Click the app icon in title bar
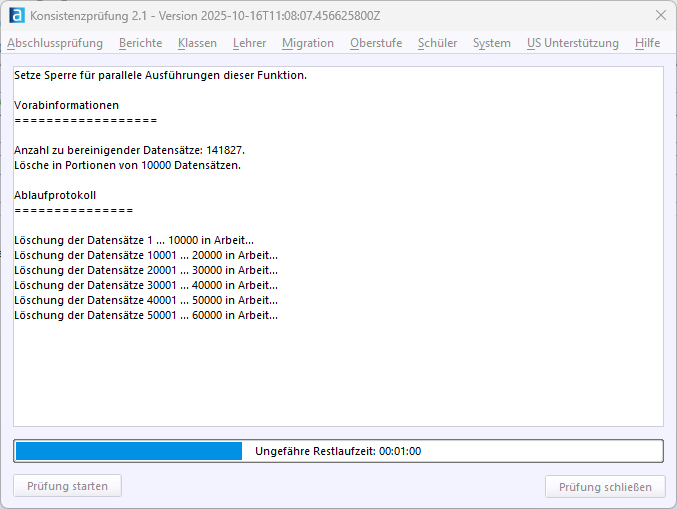 click(x=16, y=16)
